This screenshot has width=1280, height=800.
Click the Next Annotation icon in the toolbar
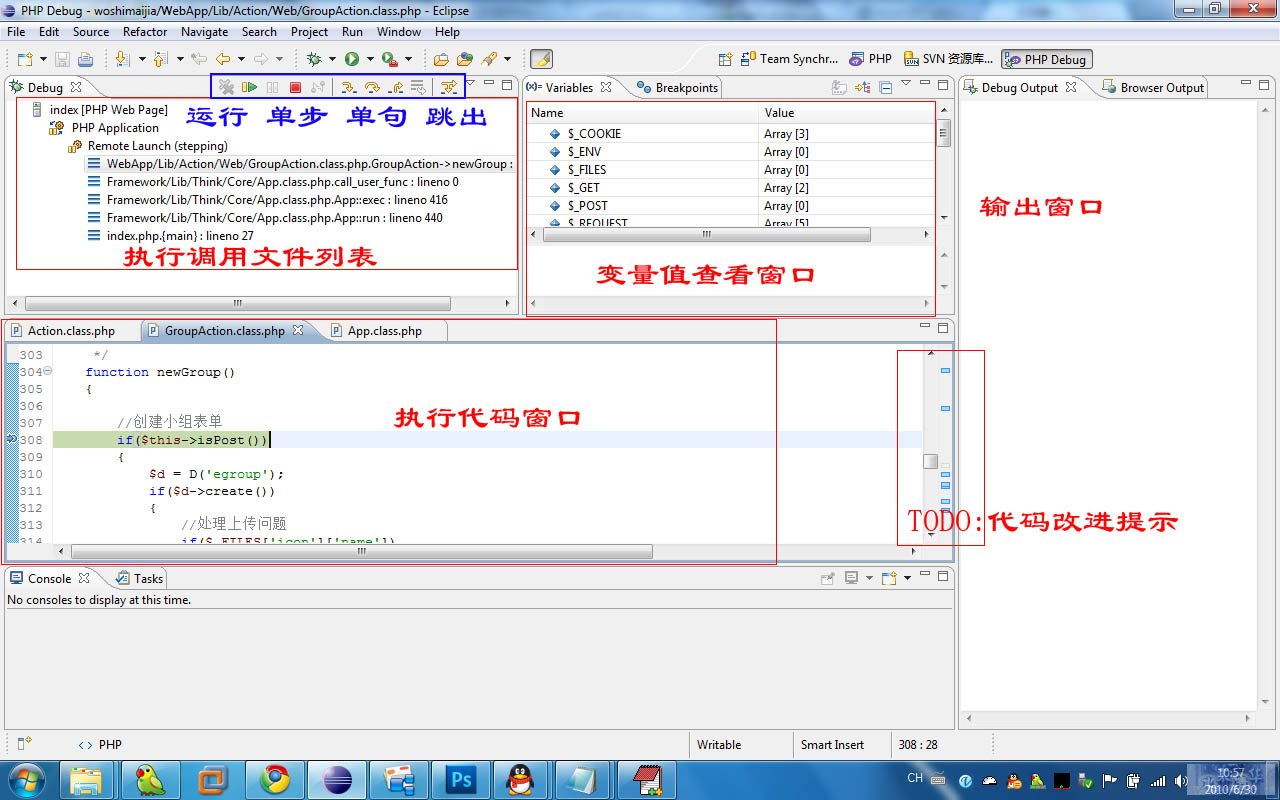click(x=122, y=59)
